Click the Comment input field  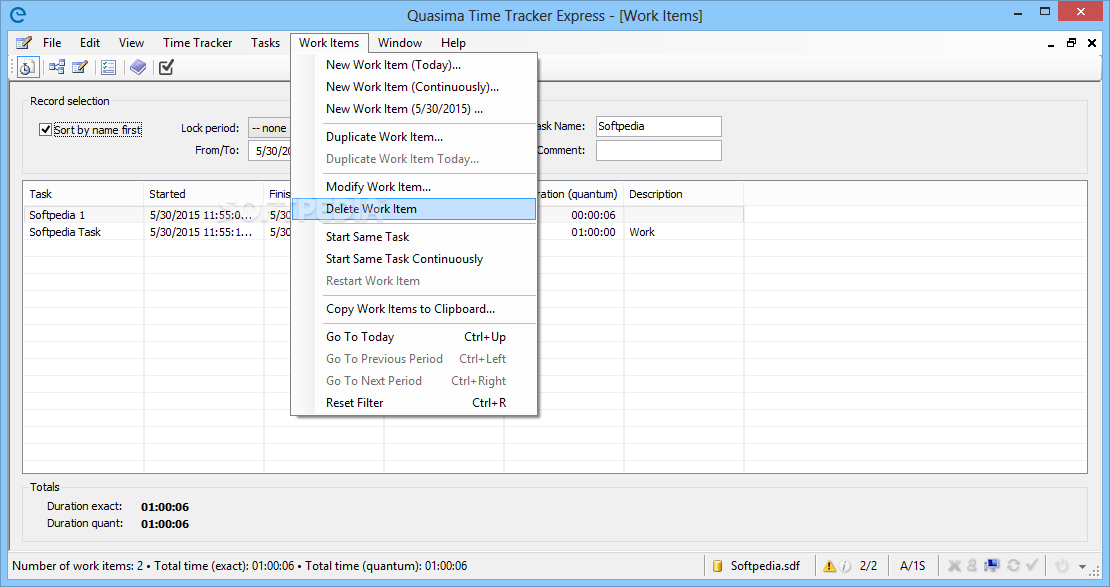click(658, 150)
